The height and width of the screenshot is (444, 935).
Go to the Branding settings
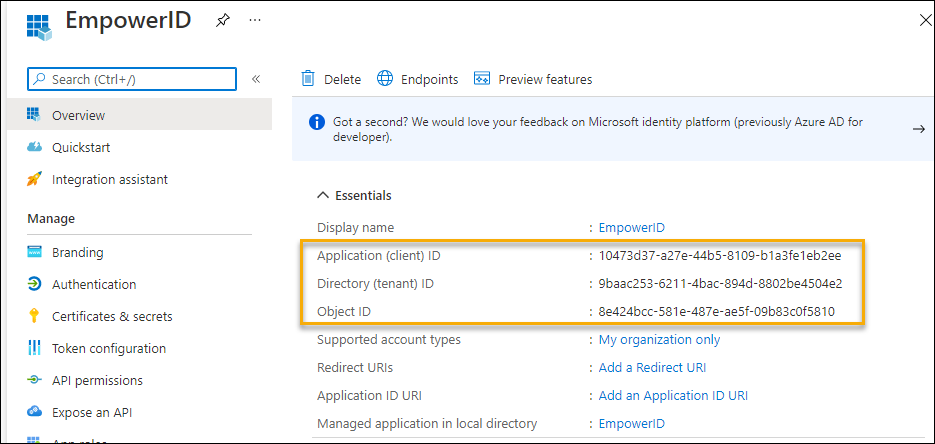click(x=77, y=252)
